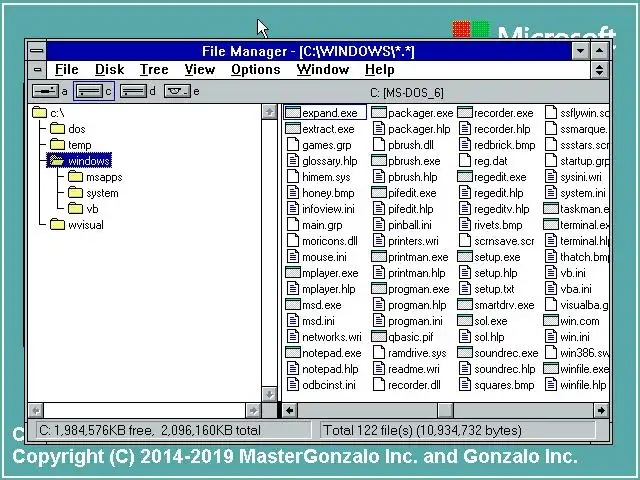Click the notepad.exe program icon

point(293,353)
